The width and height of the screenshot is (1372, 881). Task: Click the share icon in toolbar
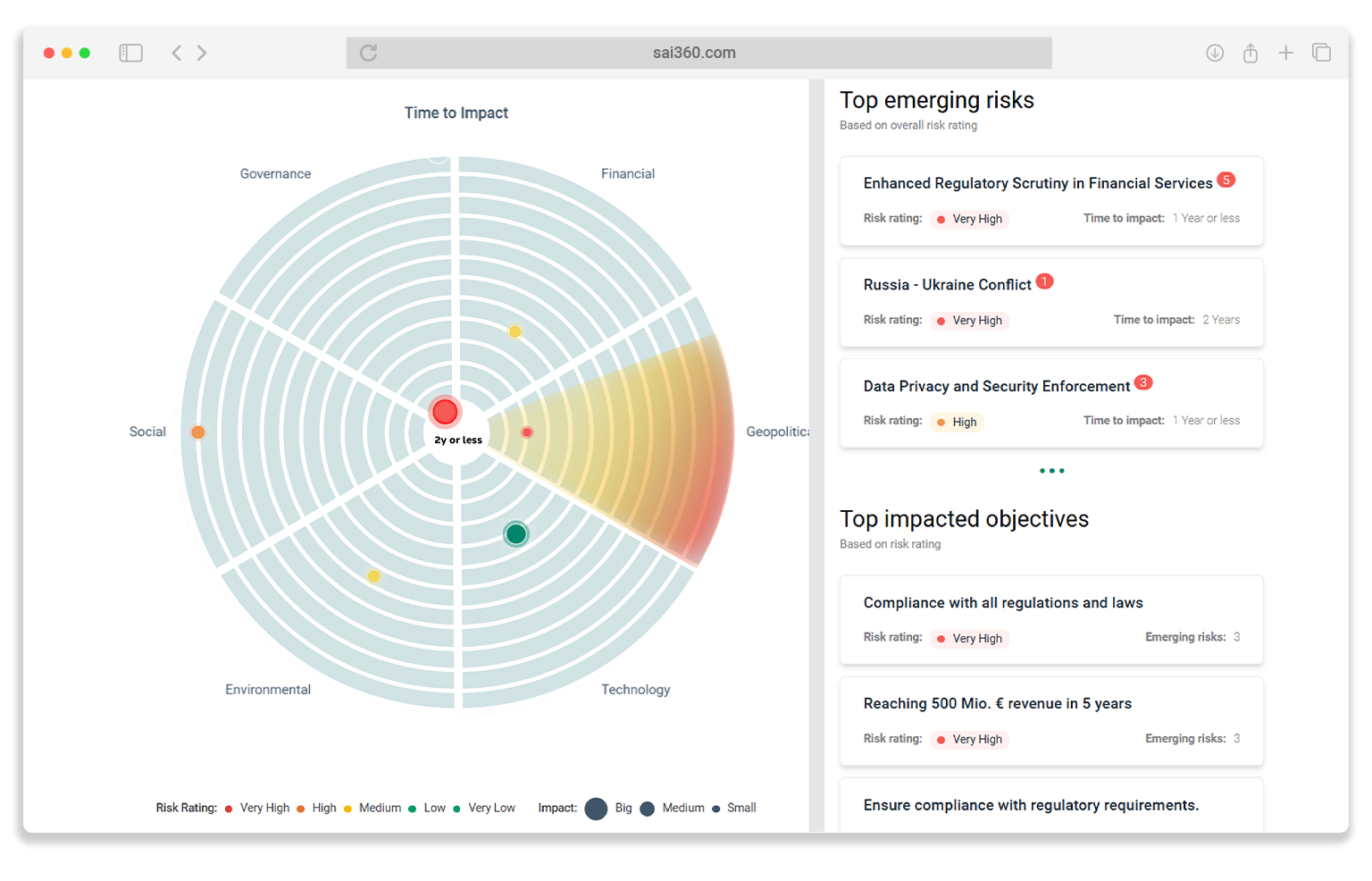coord(1251,53)
